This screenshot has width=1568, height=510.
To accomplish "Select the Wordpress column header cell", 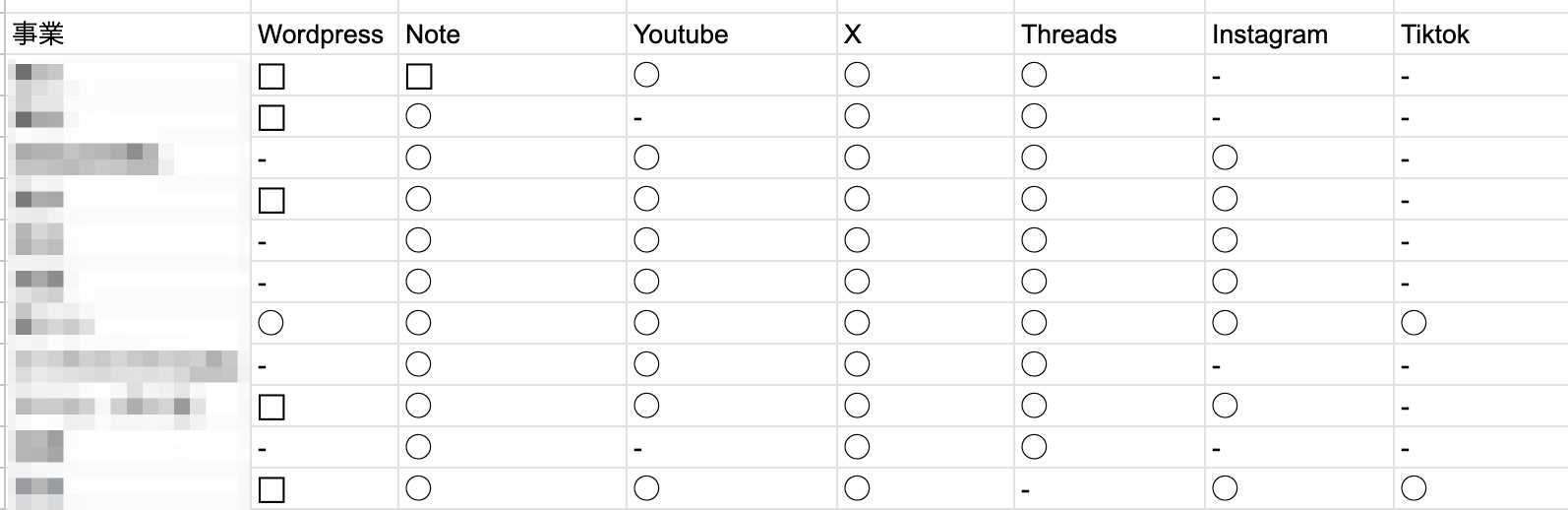I will point(325,34).
